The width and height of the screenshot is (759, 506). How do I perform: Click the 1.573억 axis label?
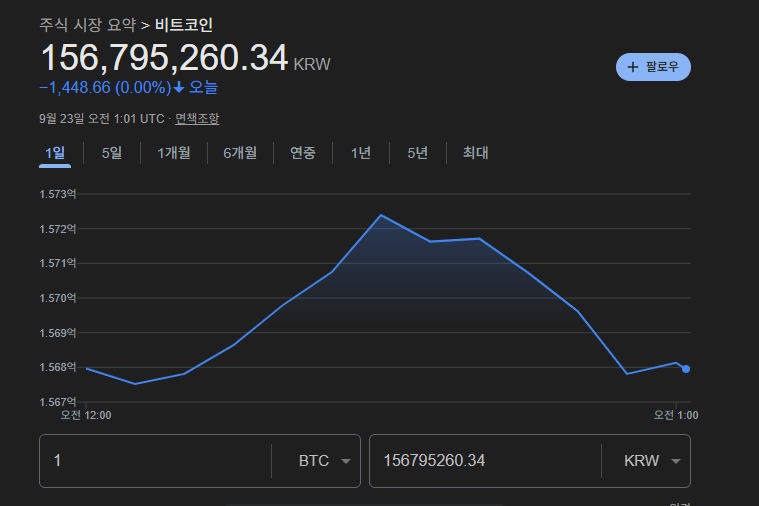[x=58, y=194]
